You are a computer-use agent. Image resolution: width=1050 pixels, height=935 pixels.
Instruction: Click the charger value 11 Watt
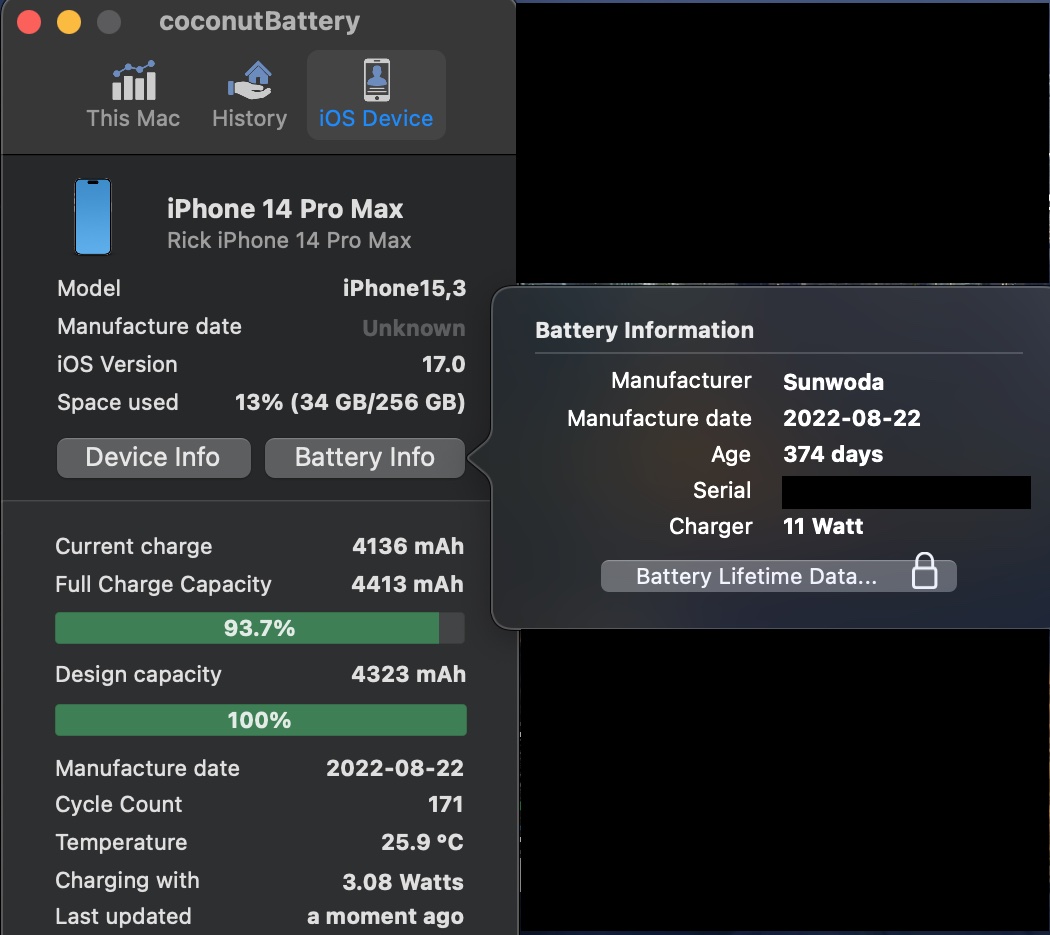823,526
